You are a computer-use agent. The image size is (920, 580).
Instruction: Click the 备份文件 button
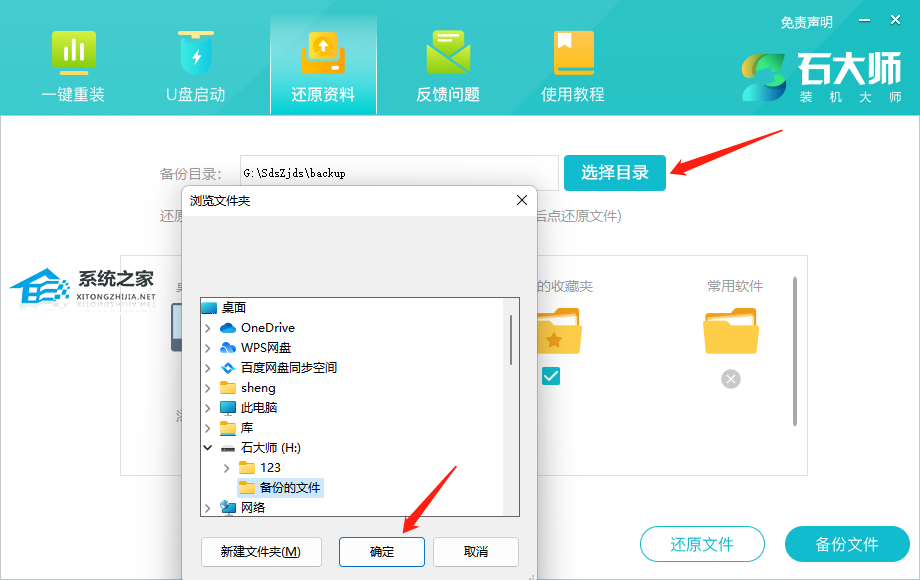[847, 544]
